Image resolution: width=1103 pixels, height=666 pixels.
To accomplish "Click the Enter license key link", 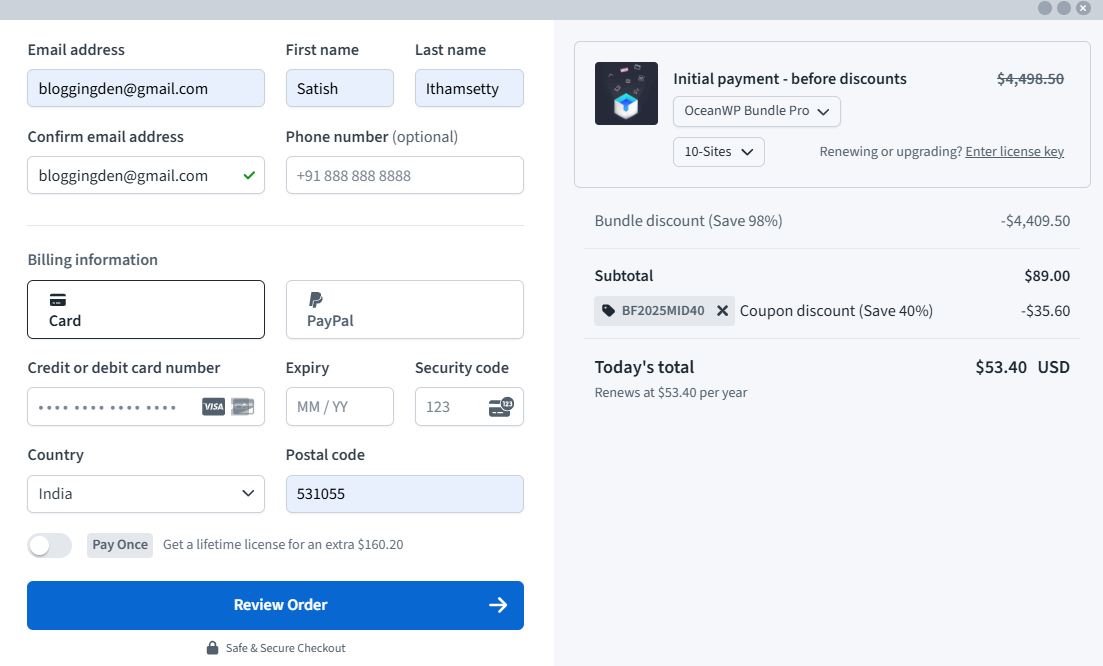I will pos(1014,152).
